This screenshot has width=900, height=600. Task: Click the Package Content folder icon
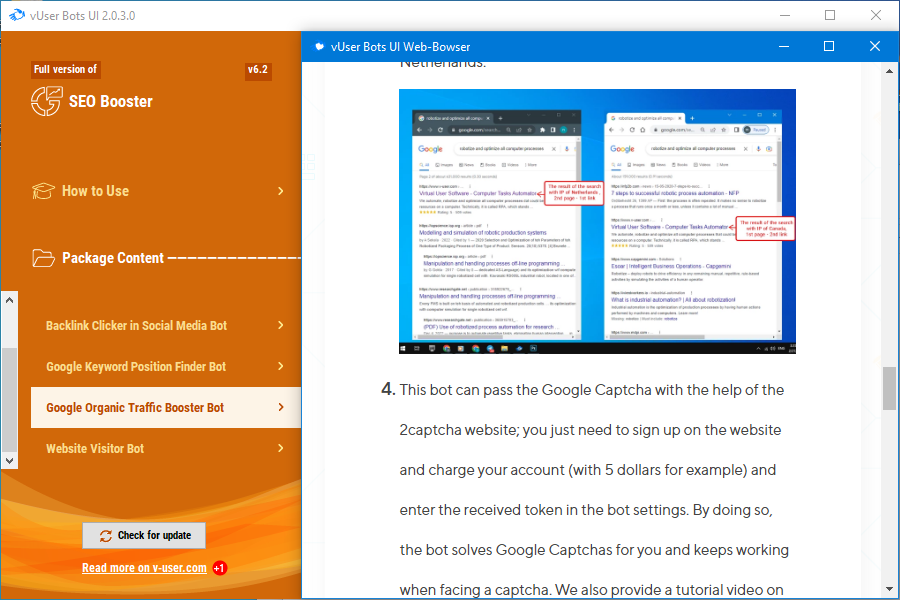44,258
